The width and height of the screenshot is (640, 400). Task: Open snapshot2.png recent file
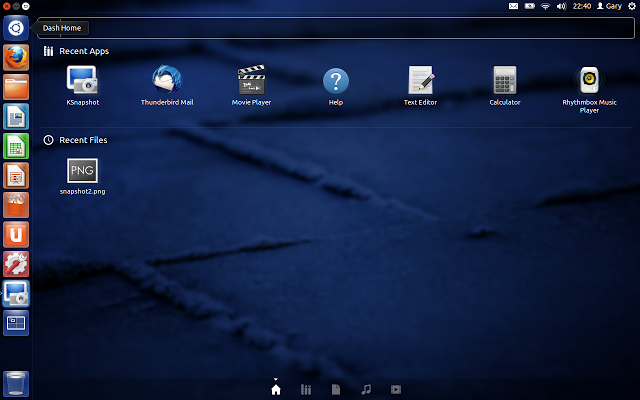pos(82,176)
